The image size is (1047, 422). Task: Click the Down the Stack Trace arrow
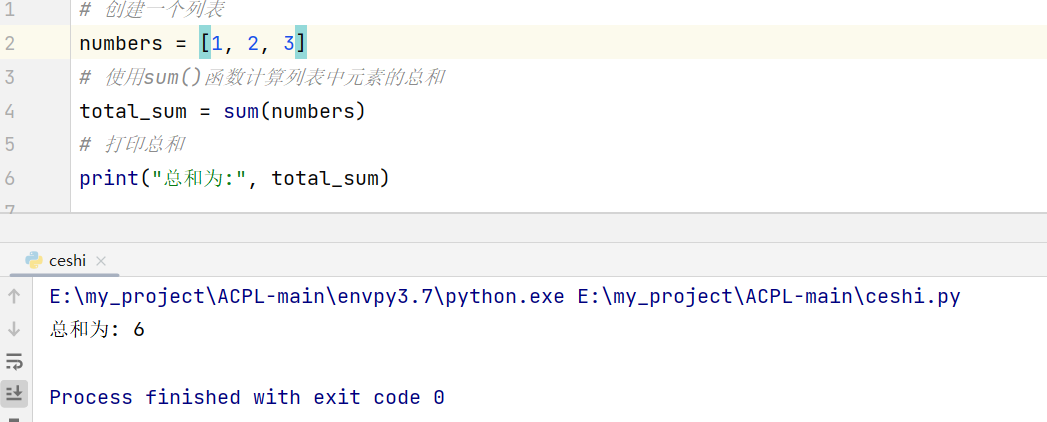[14, 328]
